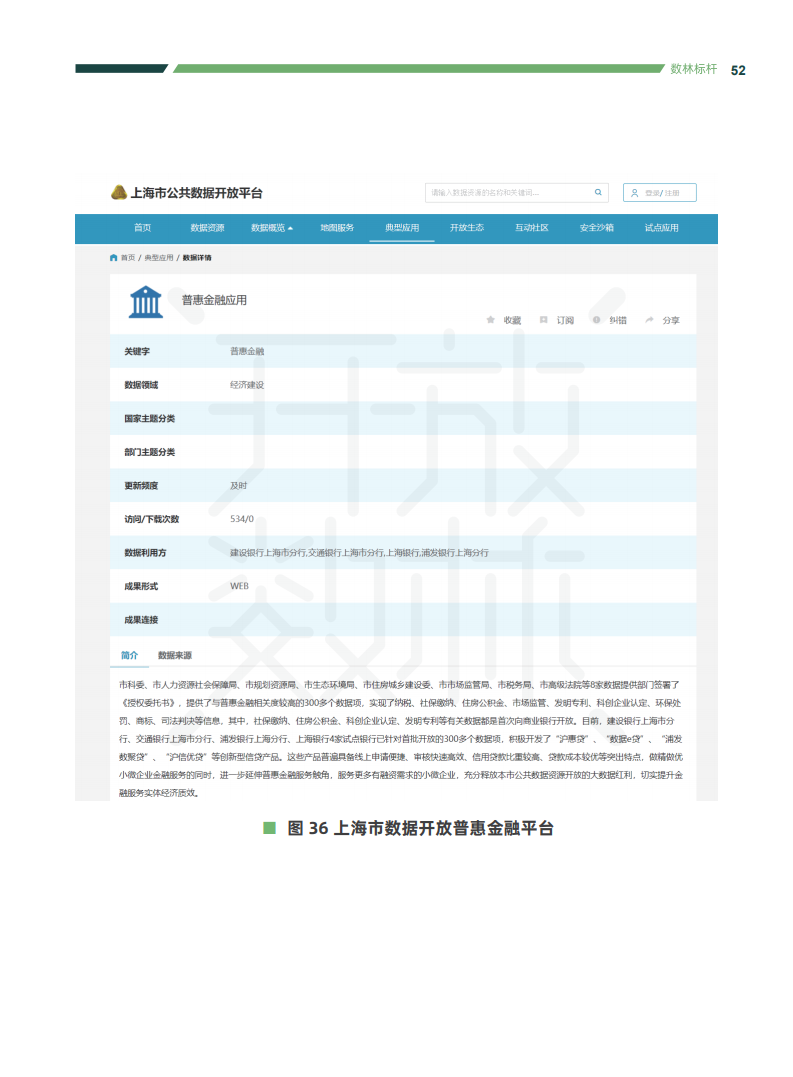The image size is (793, 1077).
Task: Click the 订阅 subscribe icon
Action: 544,320
